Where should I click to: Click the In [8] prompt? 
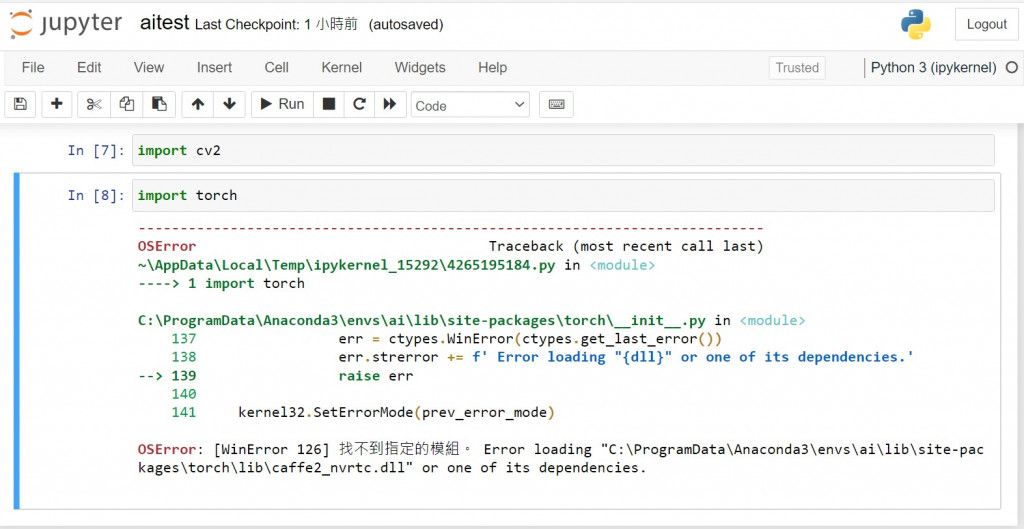[95, 196]
